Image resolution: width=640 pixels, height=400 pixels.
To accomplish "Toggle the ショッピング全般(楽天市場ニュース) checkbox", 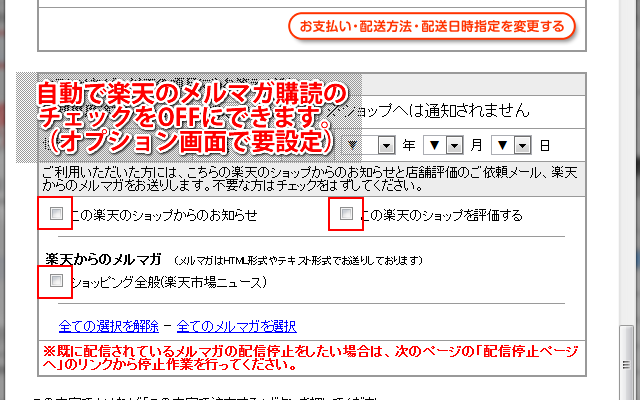I will [56, 281].
